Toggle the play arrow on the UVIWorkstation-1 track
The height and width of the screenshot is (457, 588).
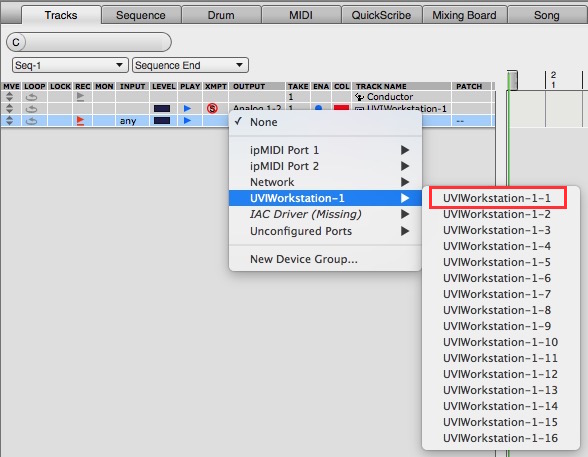(188, 109)
